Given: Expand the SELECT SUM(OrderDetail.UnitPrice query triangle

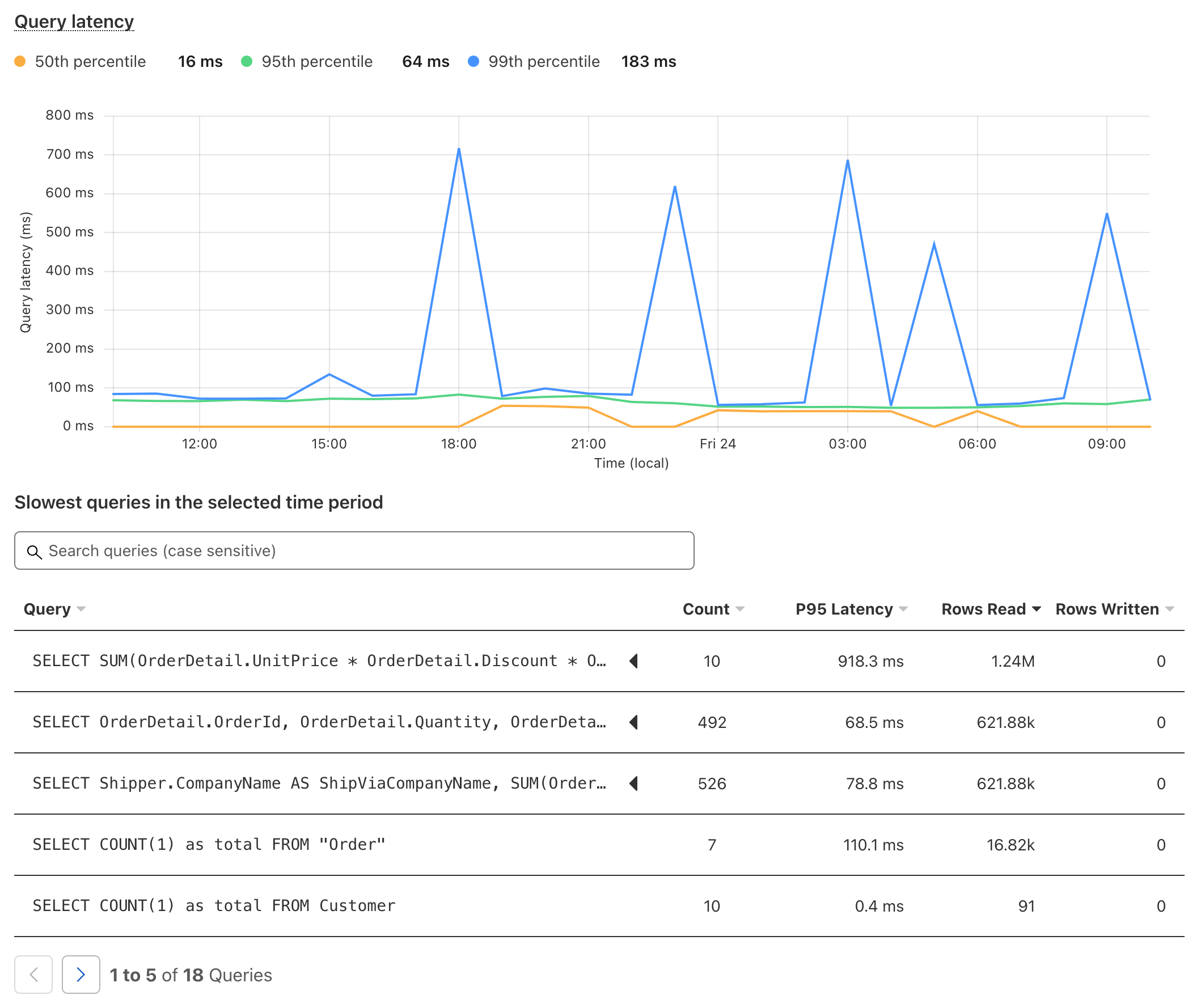Looking at the screenshot, I should pos(633,661).
